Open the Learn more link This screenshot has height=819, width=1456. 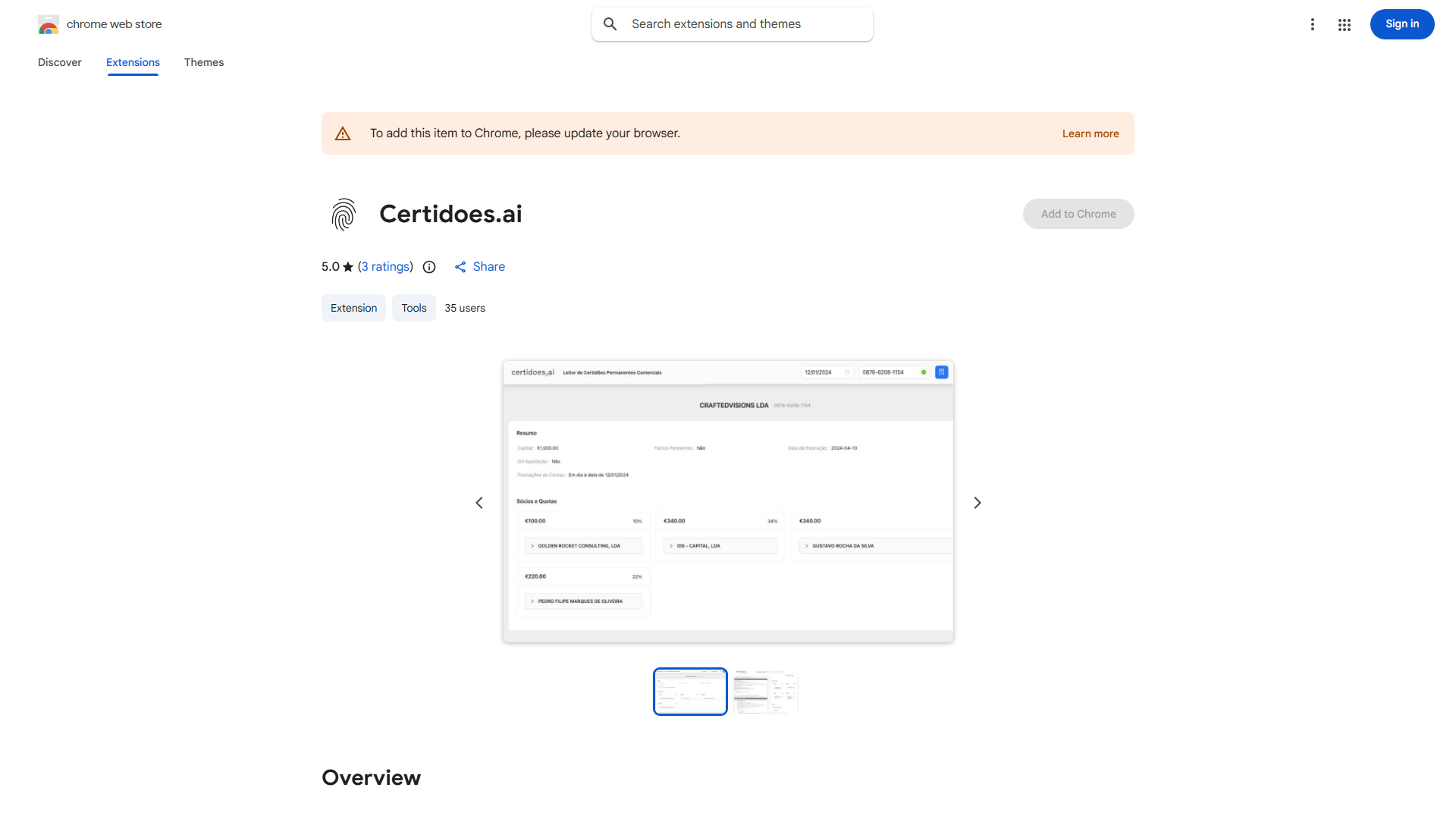[x=1090, y=133]
